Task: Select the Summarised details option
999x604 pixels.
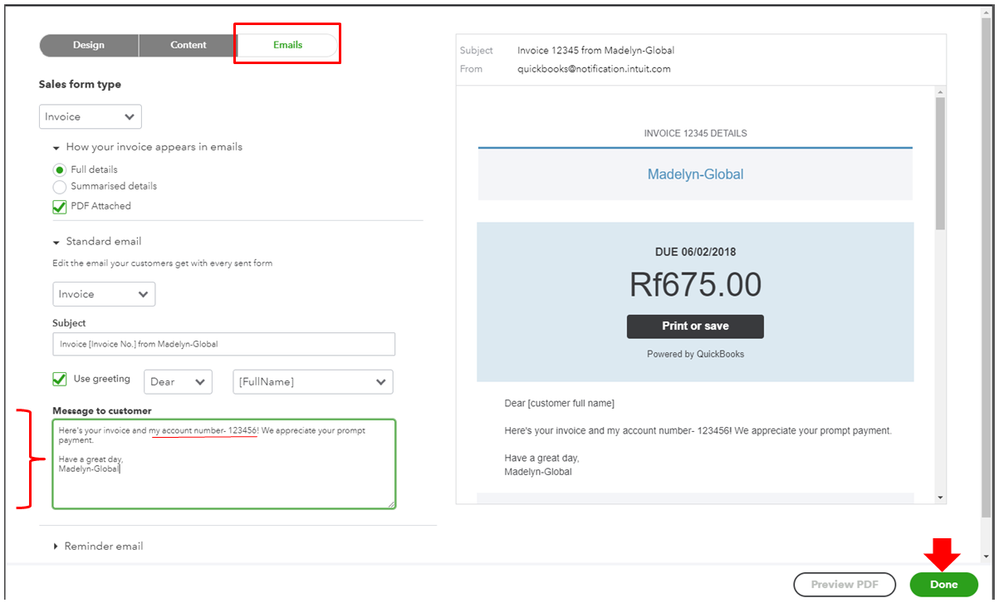Action: tap(59, 187)
